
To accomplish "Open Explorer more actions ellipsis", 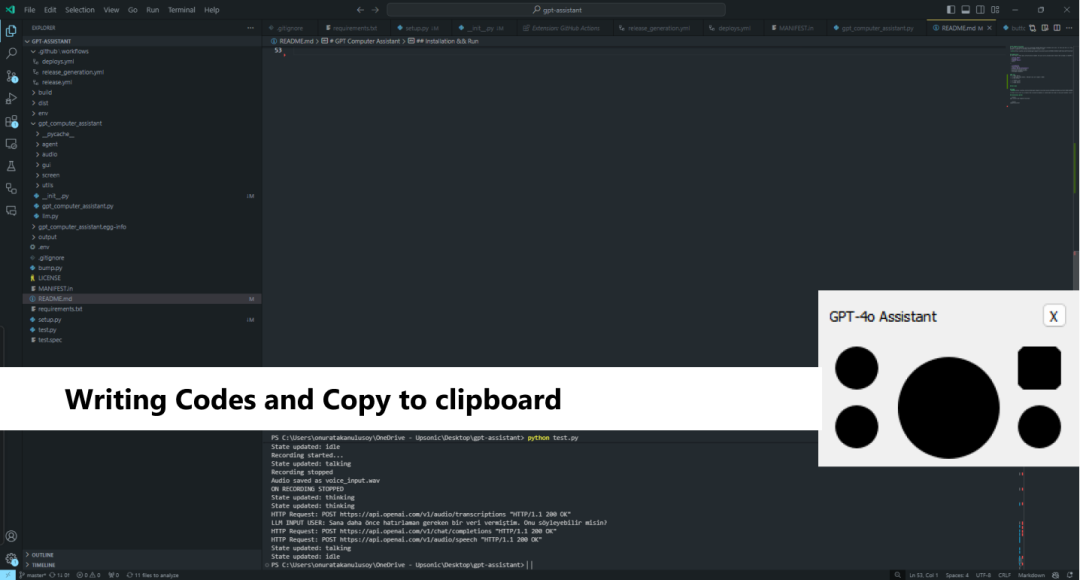I will coord(251,28).
